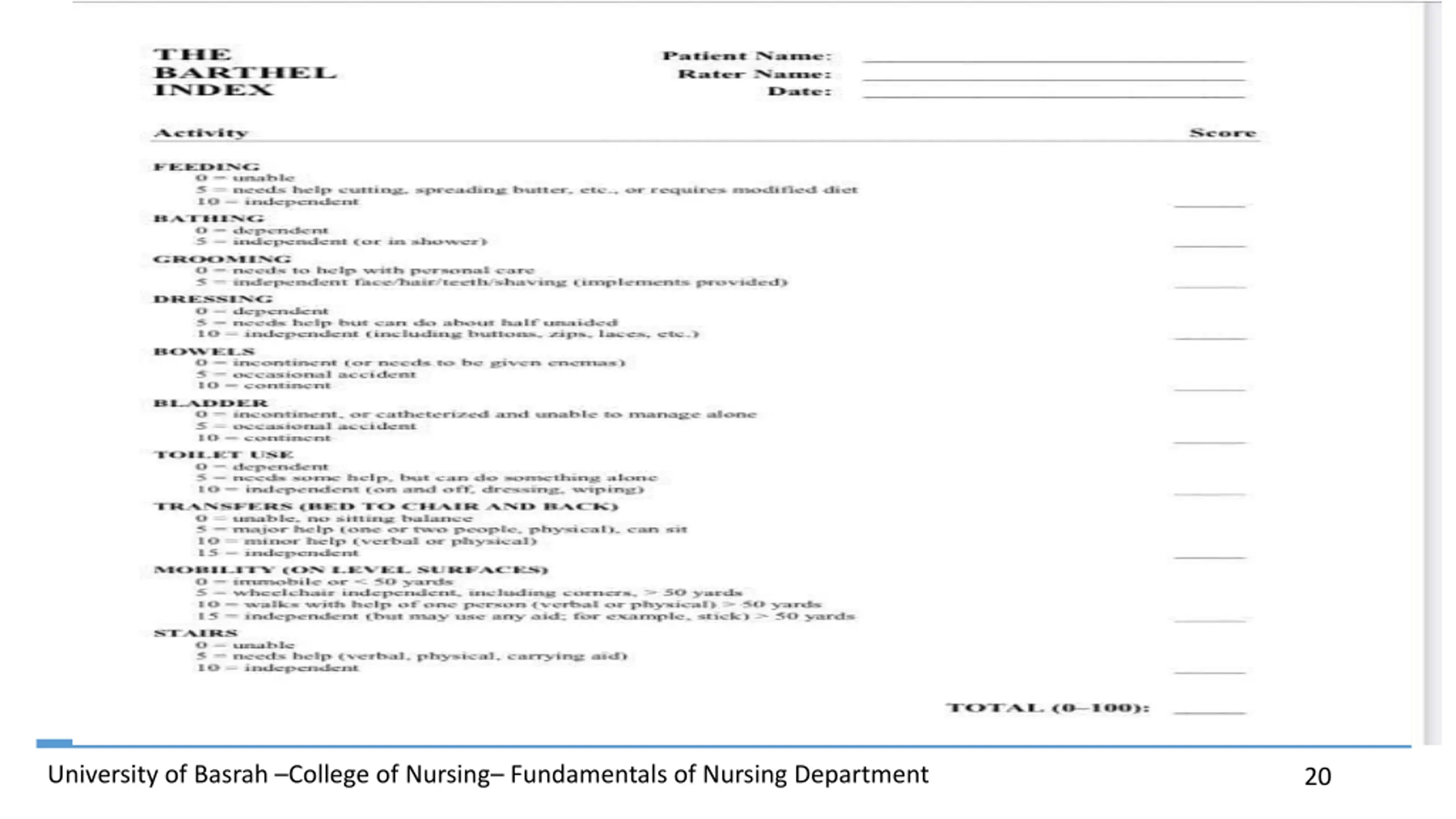Viewport: 1456px width, 819px height.
Task: Click 'incontinent, or catheterized and unable' line
Action: 477,414
